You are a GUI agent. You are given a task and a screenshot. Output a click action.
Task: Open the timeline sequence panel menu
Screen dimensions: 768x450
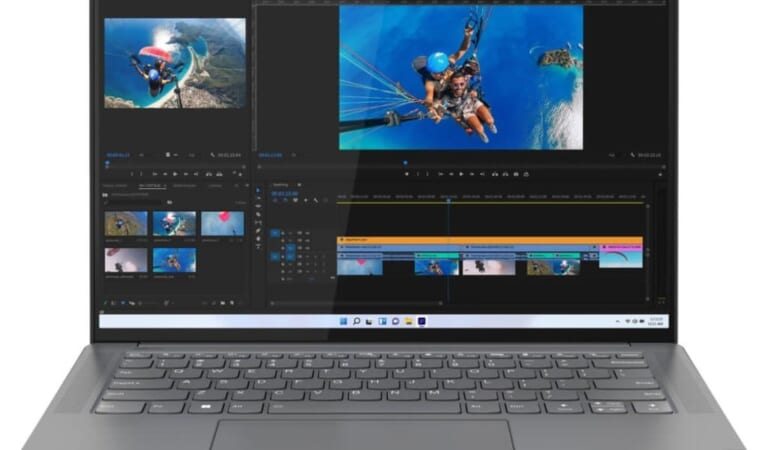(299, 185)
